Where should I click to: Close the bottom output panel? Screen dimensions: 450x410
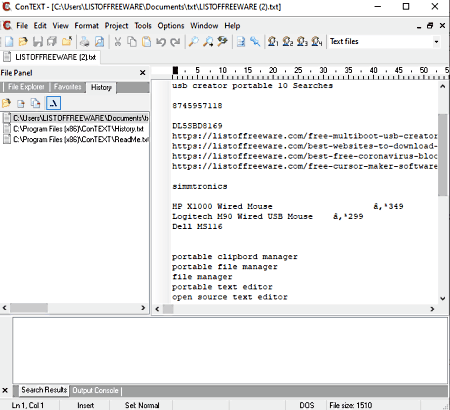[5, 390]
